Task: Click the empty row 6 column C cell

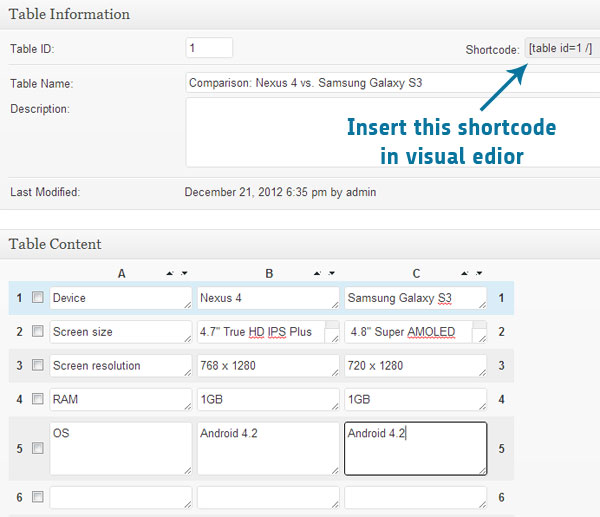Action: (x=416, y=497)
